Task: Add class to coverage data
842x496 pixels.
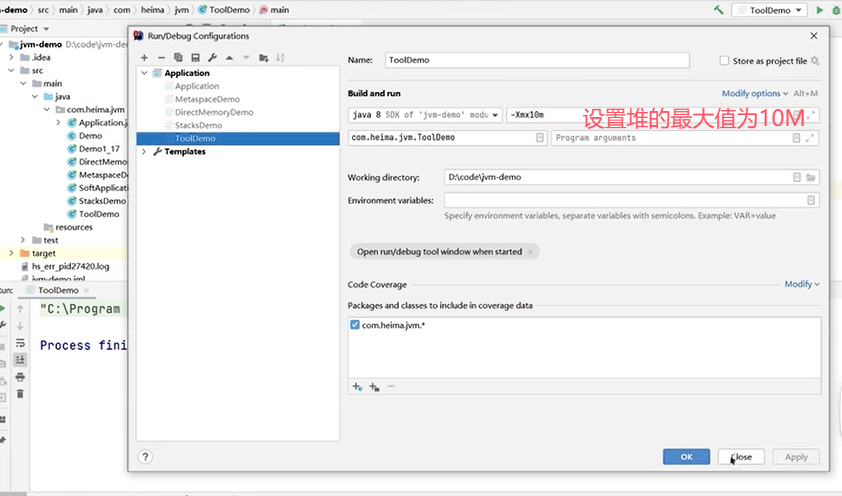Action: click(x=357, y=386)
